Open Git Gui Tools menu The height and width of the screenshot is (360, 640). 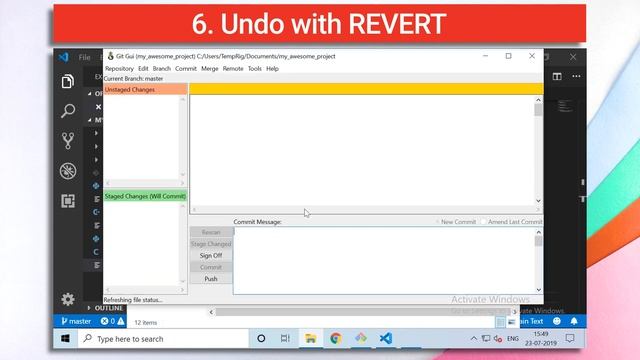click(x=255, y=69)
